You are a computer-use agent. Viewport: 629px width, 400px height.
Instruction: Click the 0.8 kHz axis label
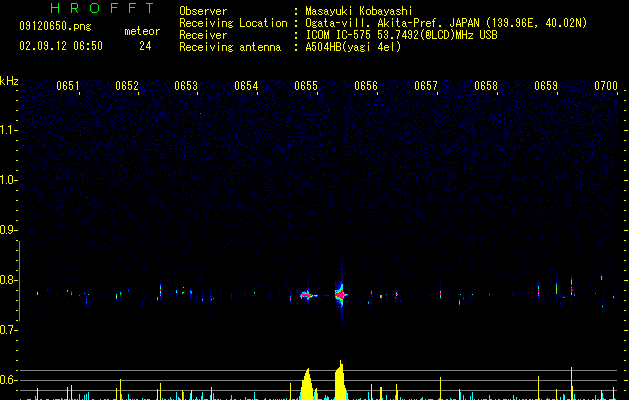click(8, 280)
